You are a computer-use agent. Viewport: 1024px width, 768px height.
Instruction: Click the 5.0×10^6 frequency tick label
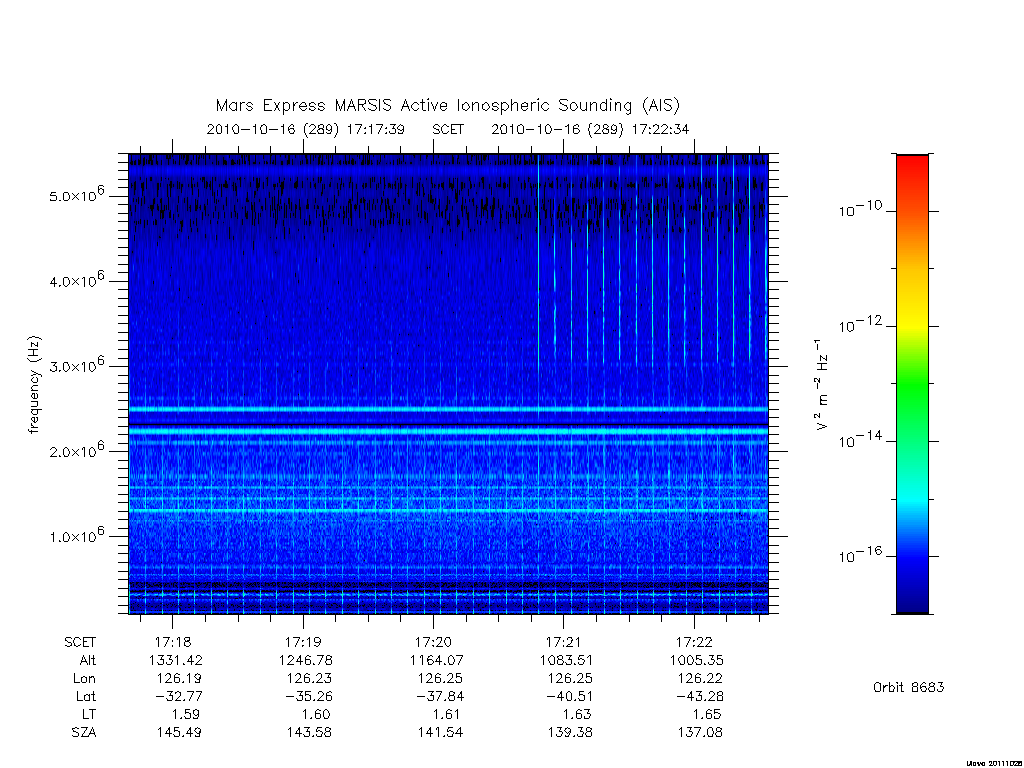76,195
